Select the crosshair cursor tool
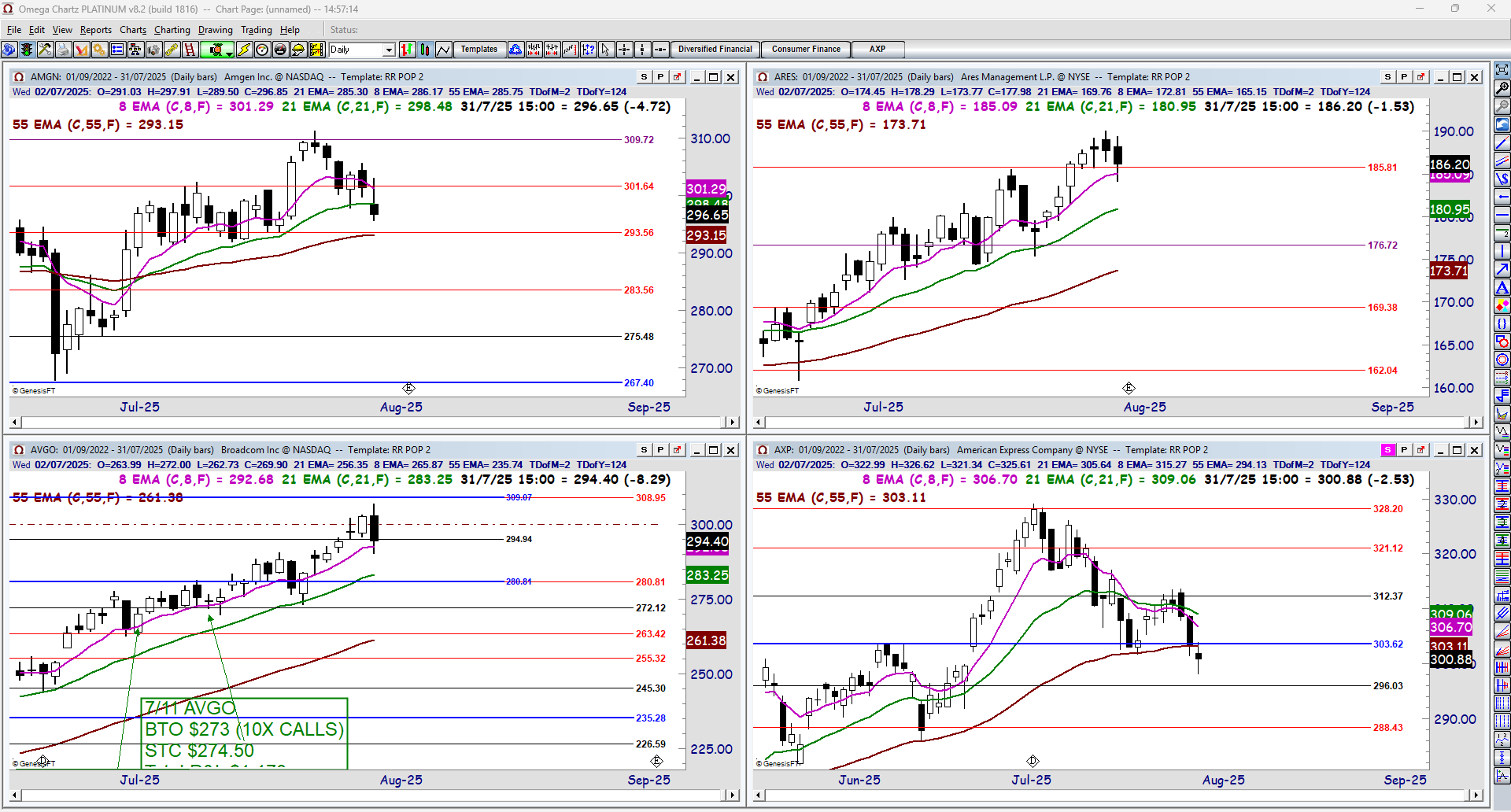The image size is (1511, 812). [624, 50]
